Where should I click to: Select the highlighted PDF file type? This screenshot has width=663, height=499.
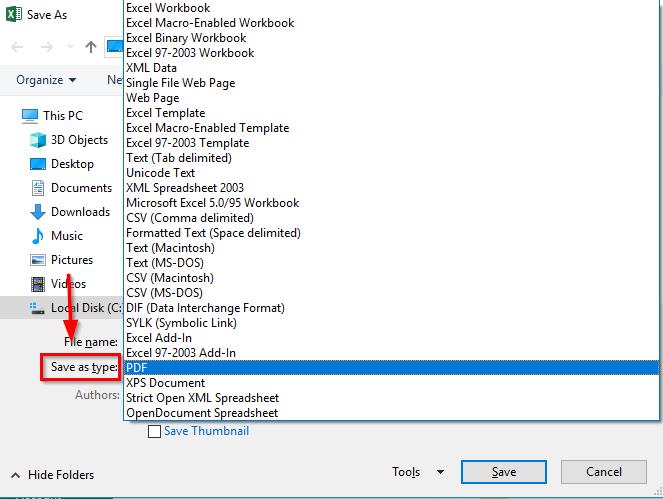point(392,368)
